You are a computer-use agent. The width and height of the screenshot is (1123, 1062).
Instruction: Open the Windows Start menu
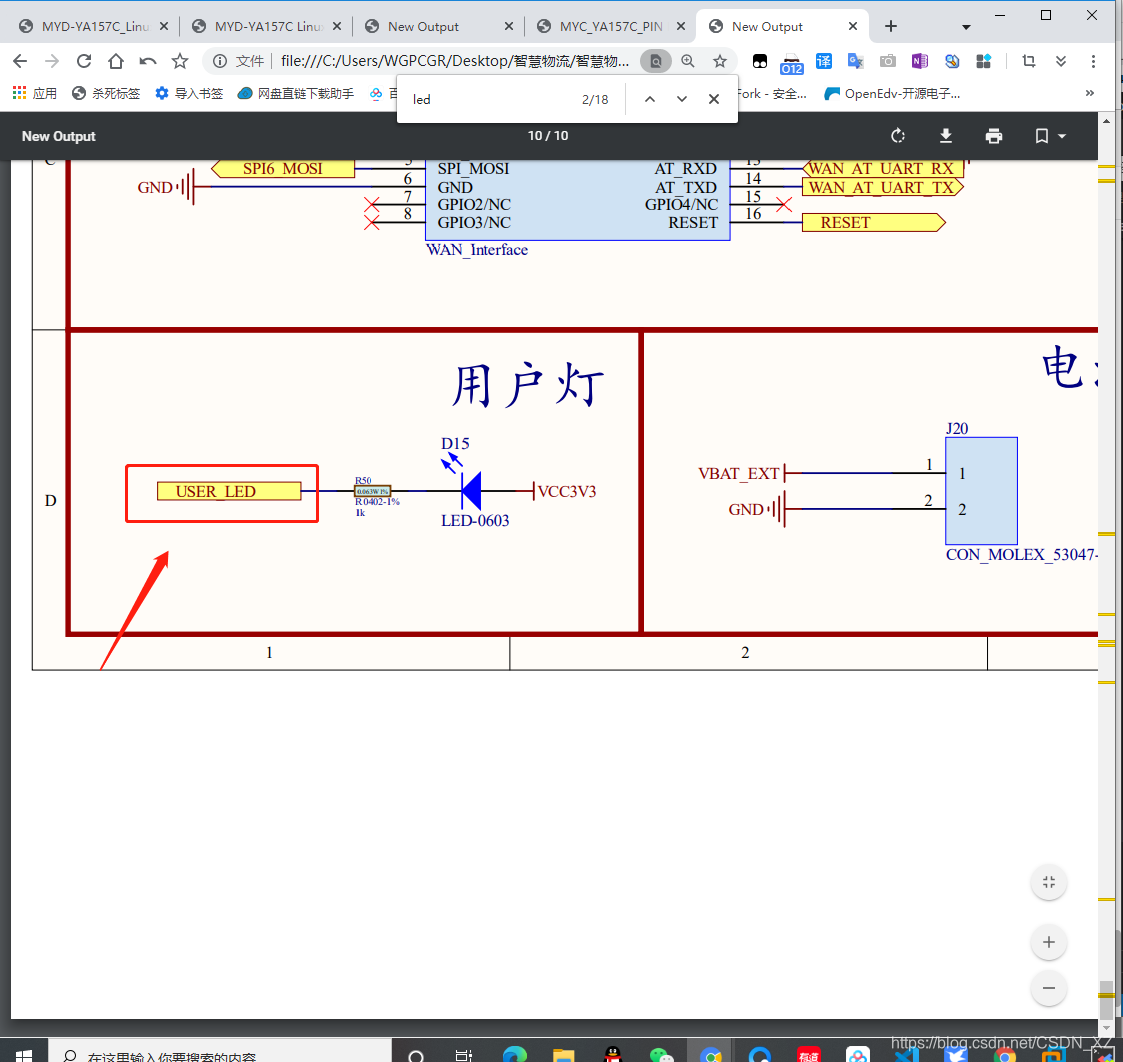click(x=24, y=1054)
